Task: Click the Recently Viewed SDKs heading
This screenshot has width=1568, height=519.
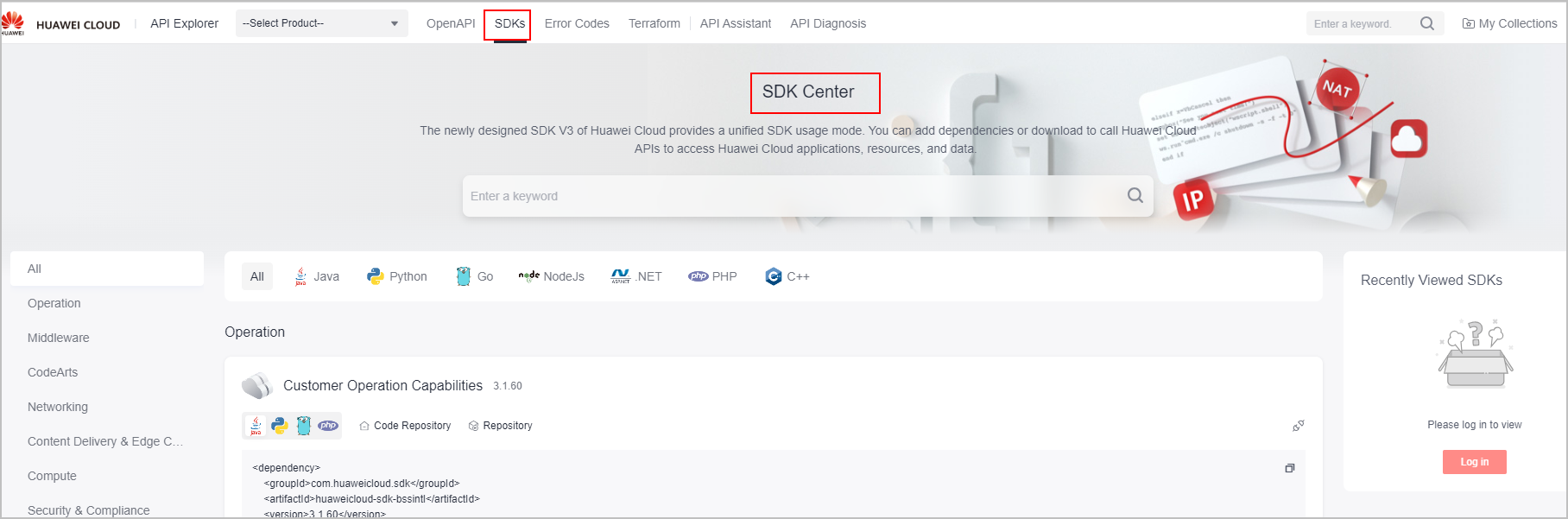Action: click(1432, 280)
